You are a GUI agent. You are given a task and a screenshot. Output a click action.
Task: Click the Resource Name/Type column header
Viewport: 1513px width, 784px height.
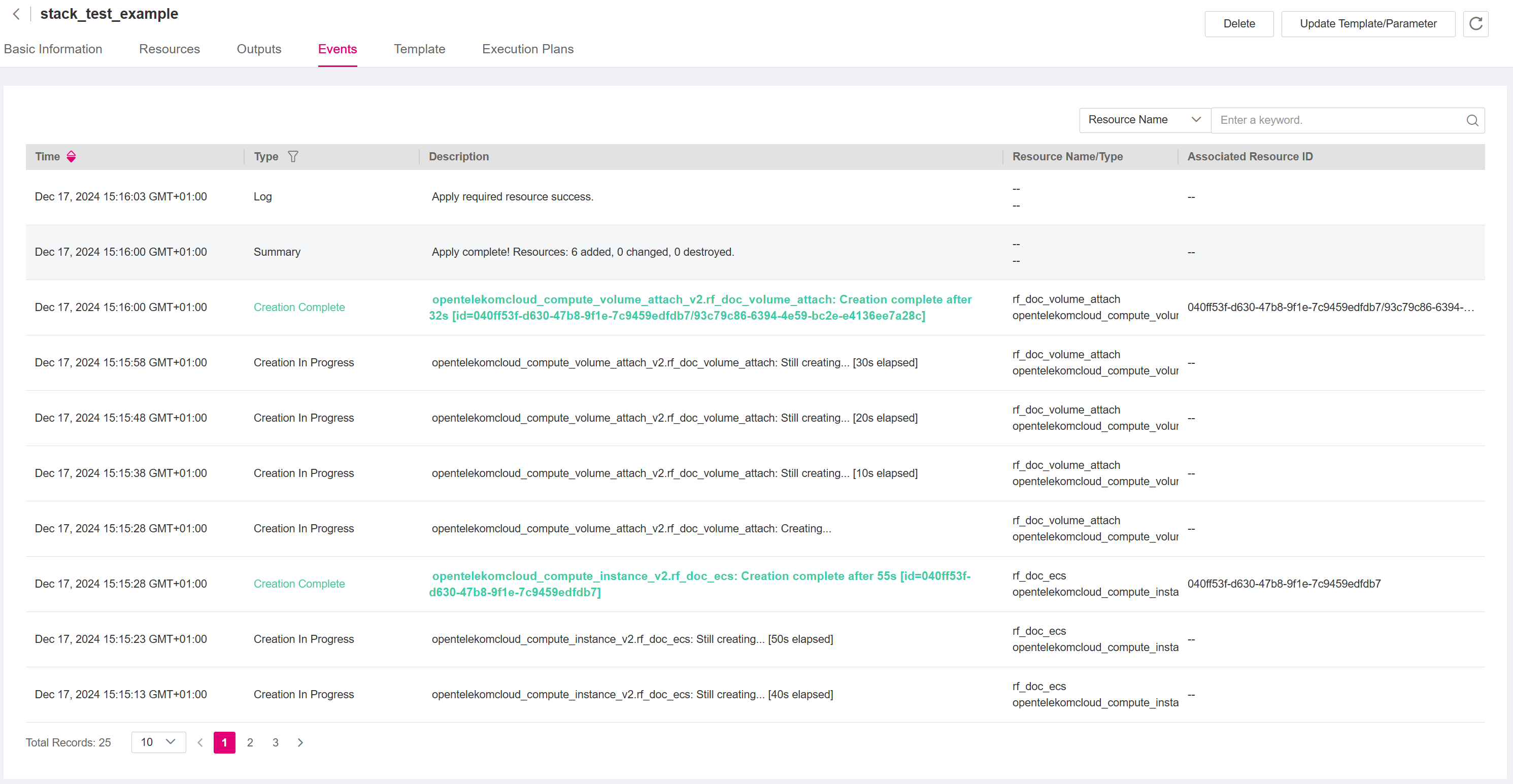[1067, 156]
